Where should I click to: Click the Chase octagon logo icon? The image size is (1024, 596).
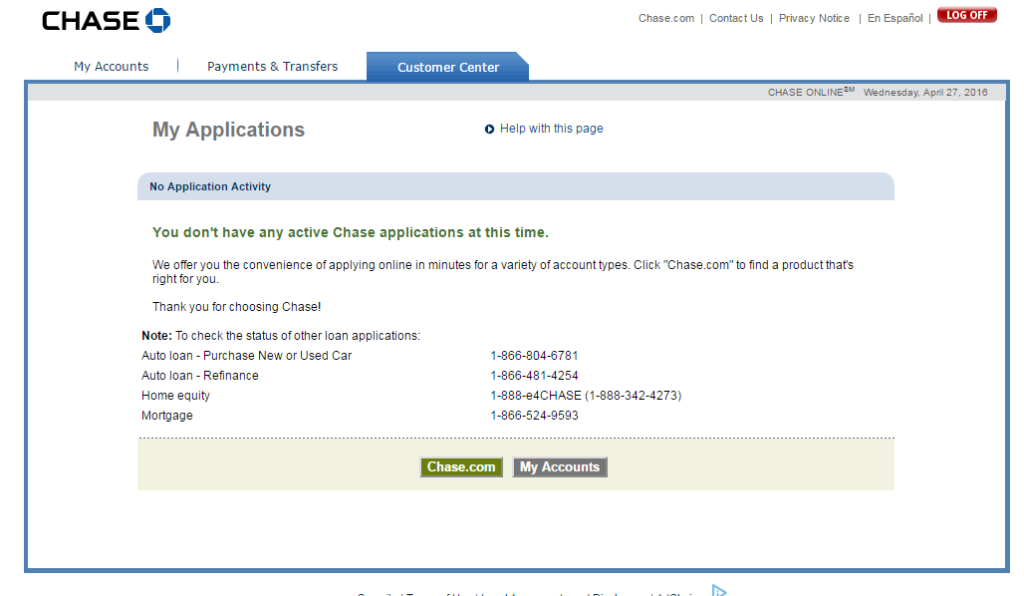click(x=157, y=20)
